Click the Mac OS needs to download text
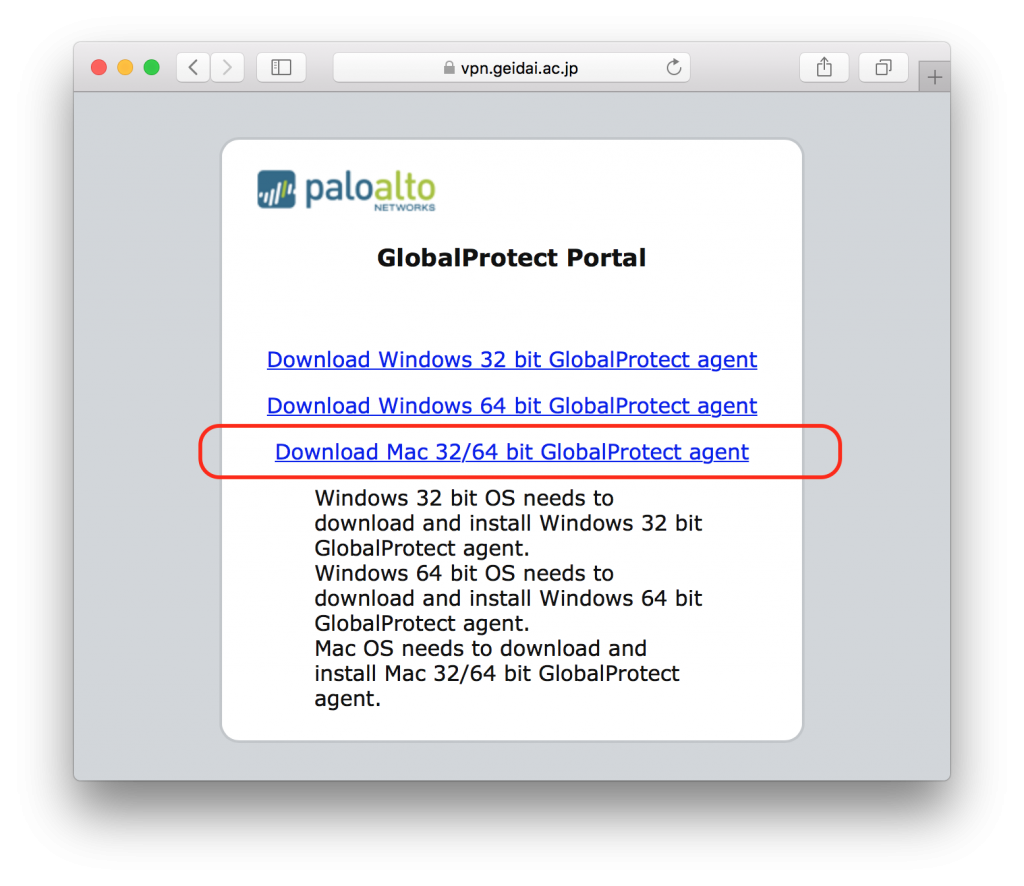 click(x=497, y=673)
